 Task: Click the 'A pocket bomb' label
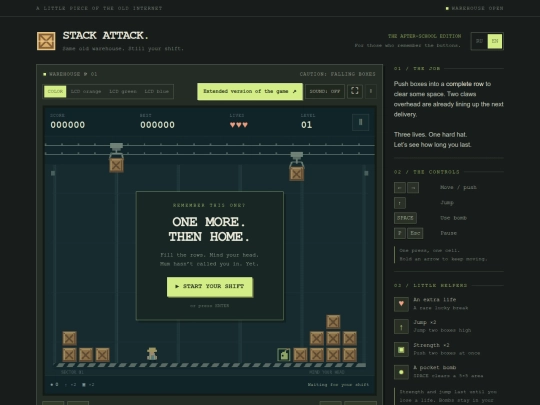(435, 367)
